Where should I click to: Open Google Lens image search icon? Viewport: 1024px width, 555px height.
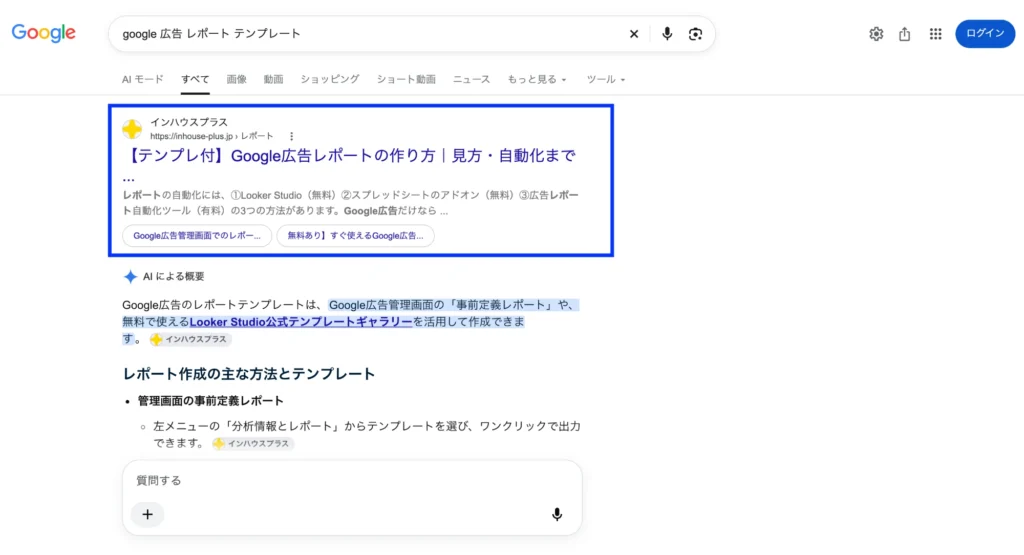696,34
